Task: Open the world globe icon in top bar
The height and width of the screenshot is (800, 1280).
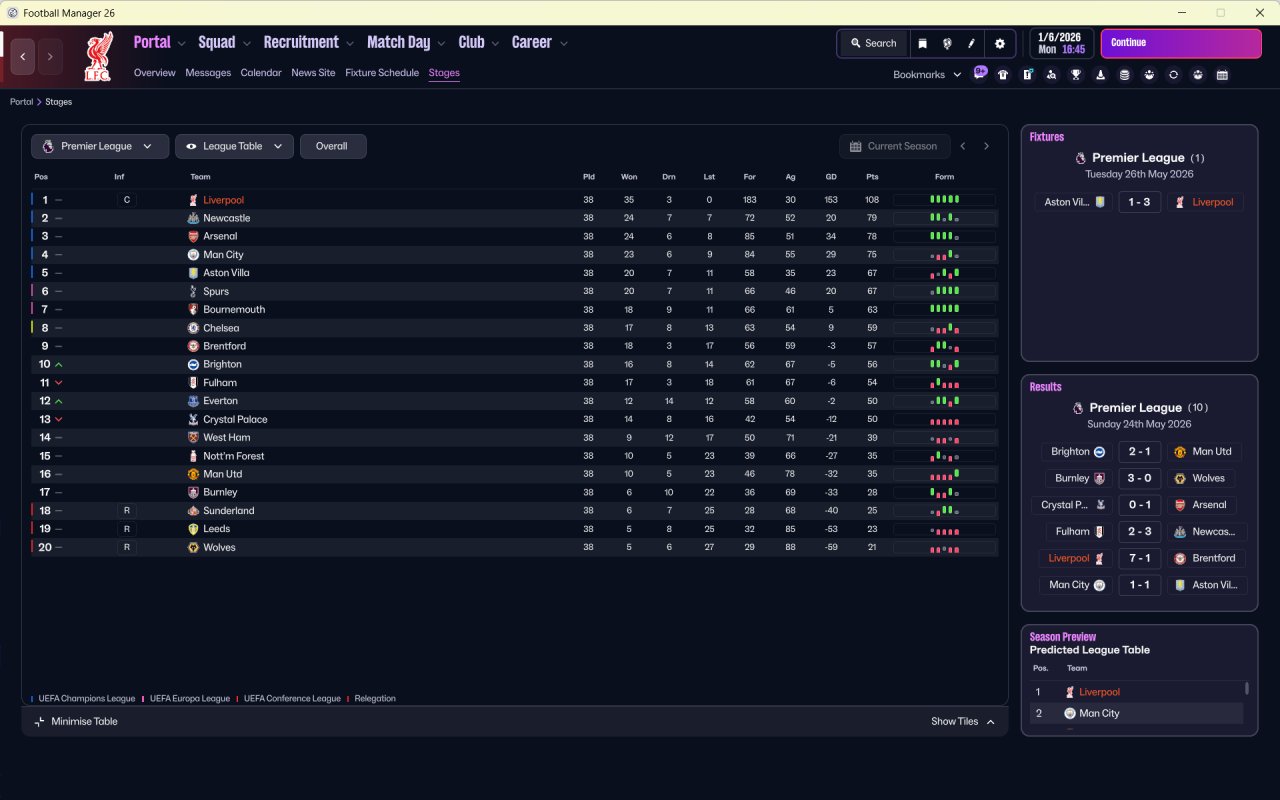Action: 947,43
